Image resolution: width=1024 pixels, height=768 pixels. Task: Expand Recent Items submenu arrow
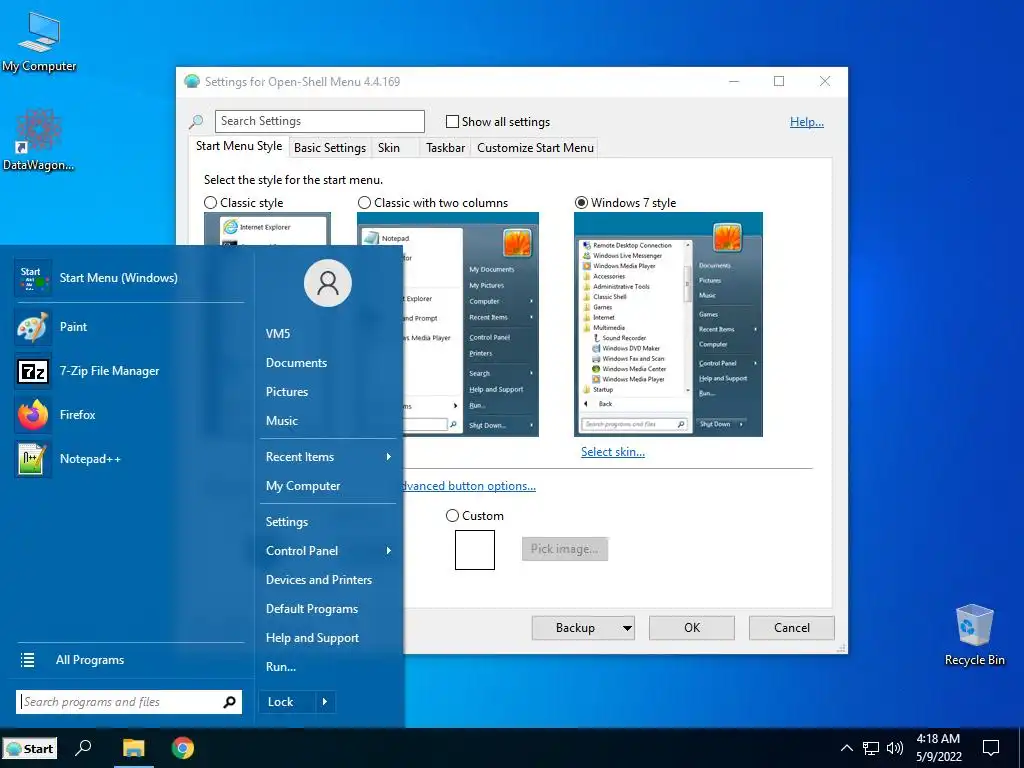[x=389, y=456]
